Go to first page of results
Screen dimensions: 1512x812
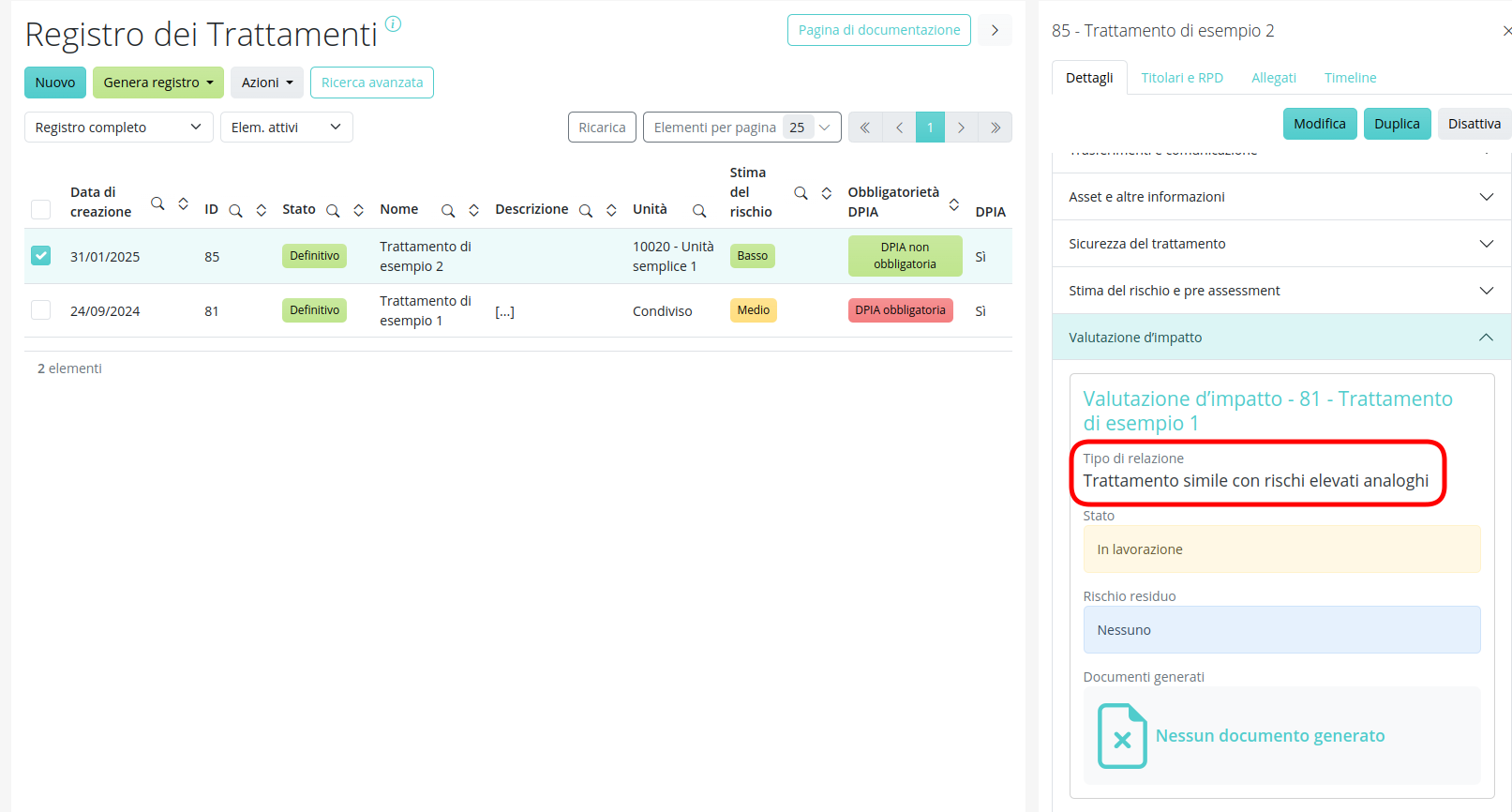pos(865,128)
